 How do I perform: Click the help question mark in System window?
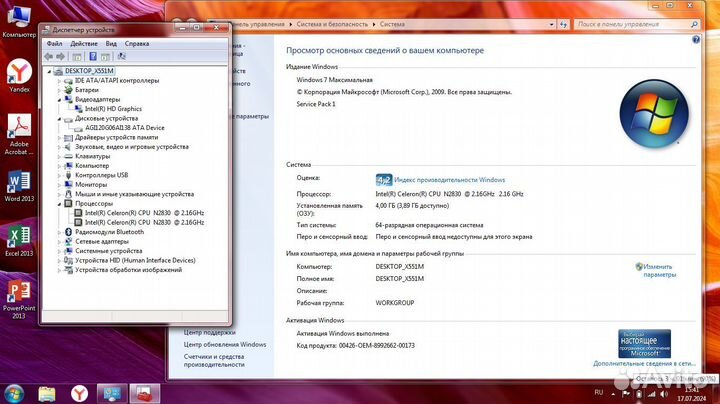(696, 40)
